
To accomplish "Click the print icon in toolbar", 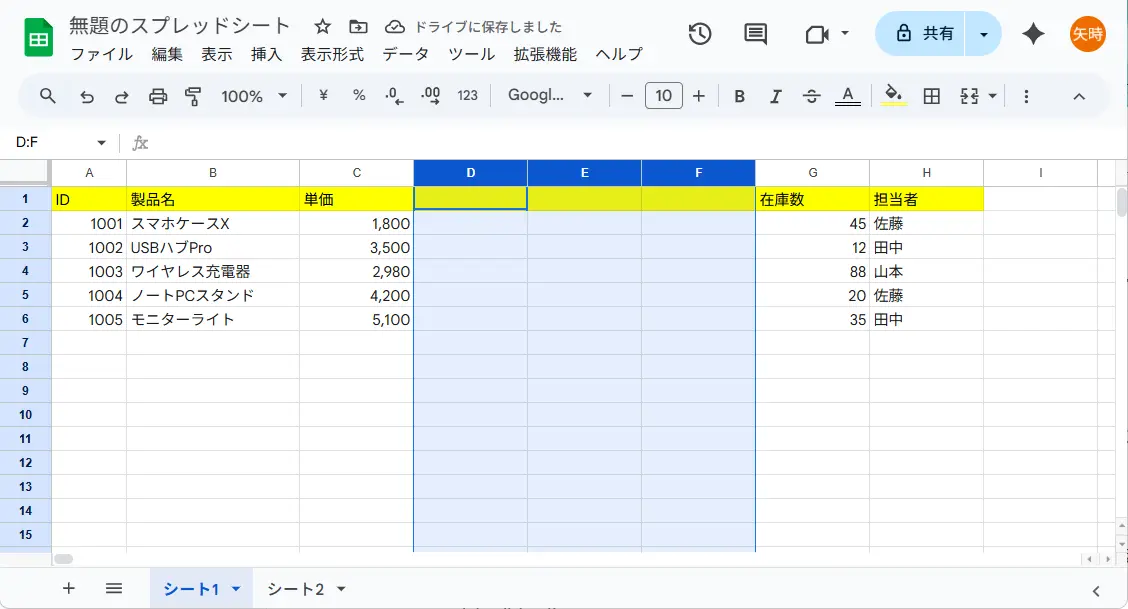I will 158,96.
